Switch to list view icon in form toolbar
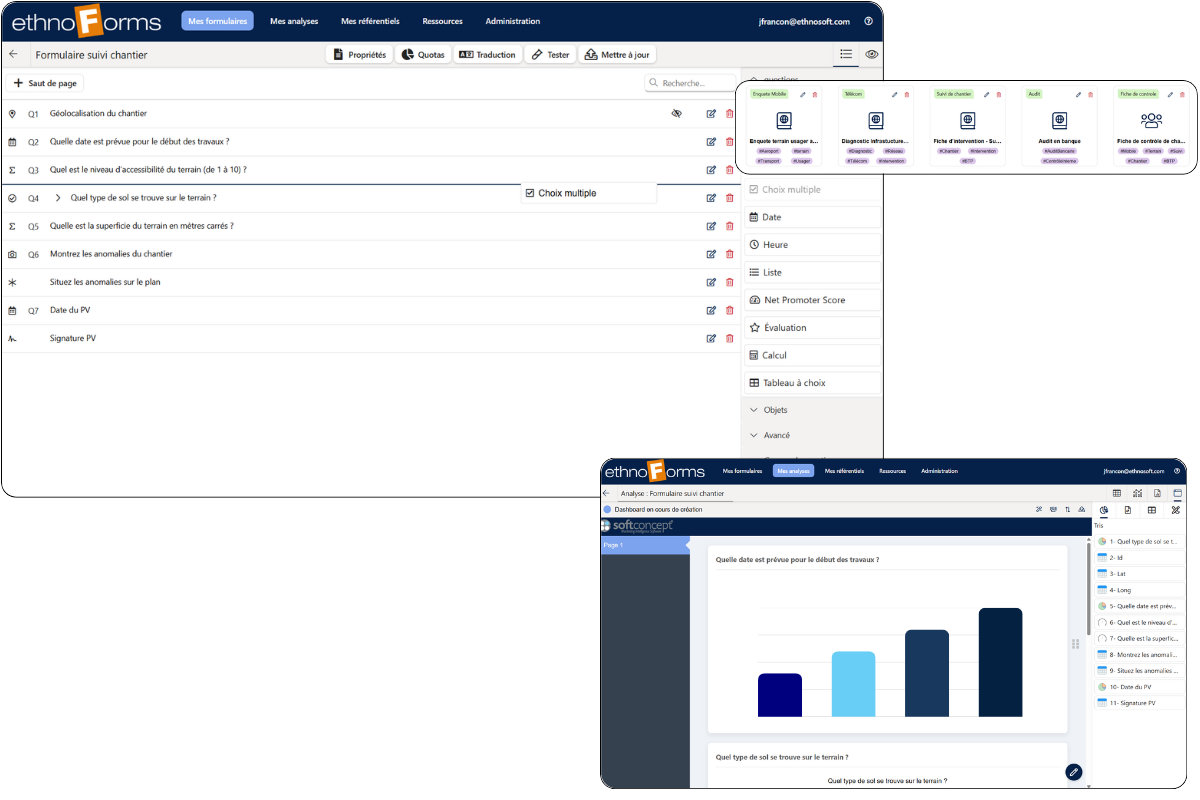 click(846, 55)
